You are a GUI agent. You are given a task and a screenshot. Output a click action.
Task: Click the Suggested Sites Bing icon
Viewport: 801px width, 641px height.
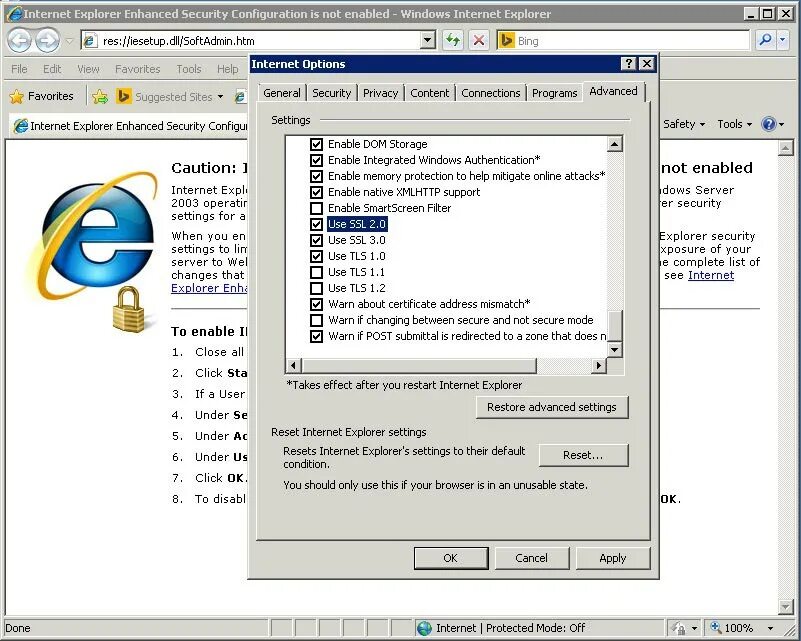click(124, 96)
